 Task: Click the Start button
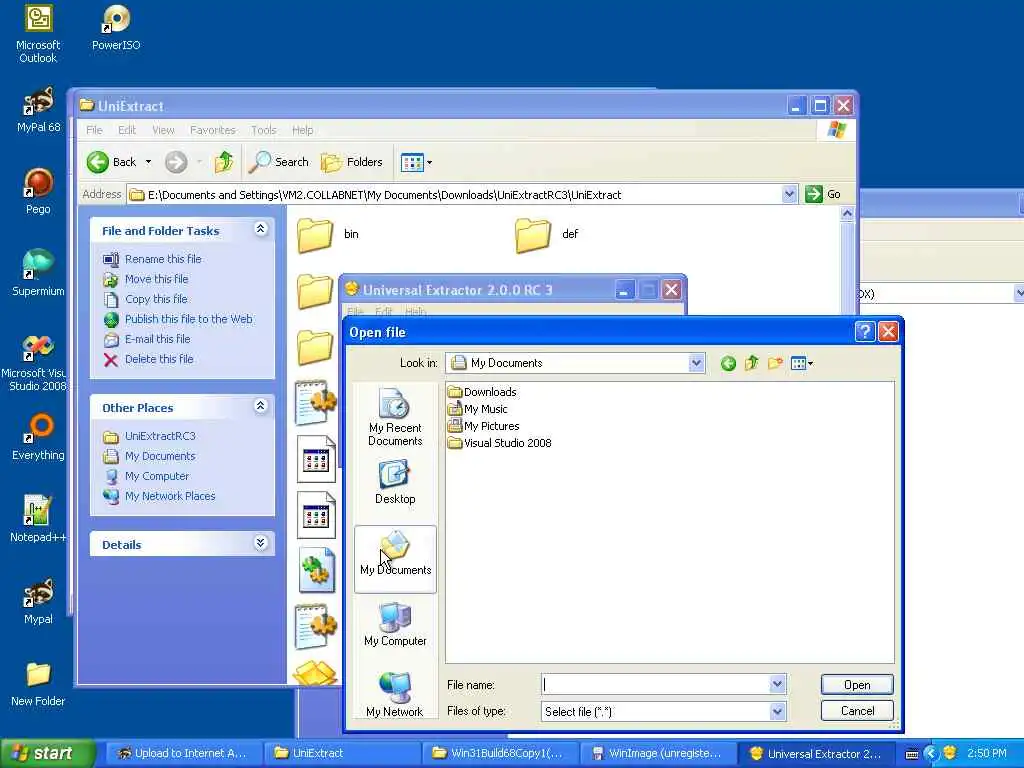pyautogui.click(x=48, y=753)
